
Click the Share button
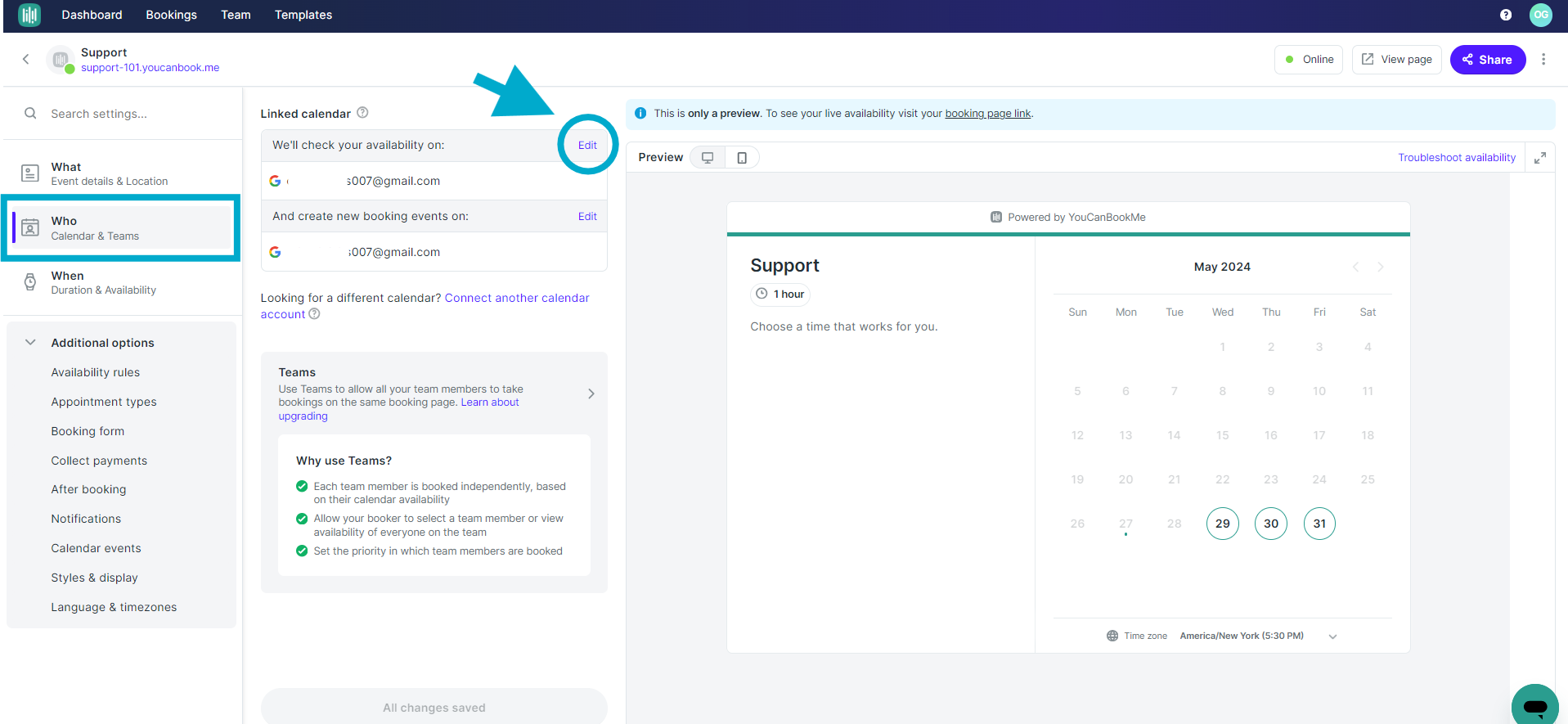(1487, 60)
